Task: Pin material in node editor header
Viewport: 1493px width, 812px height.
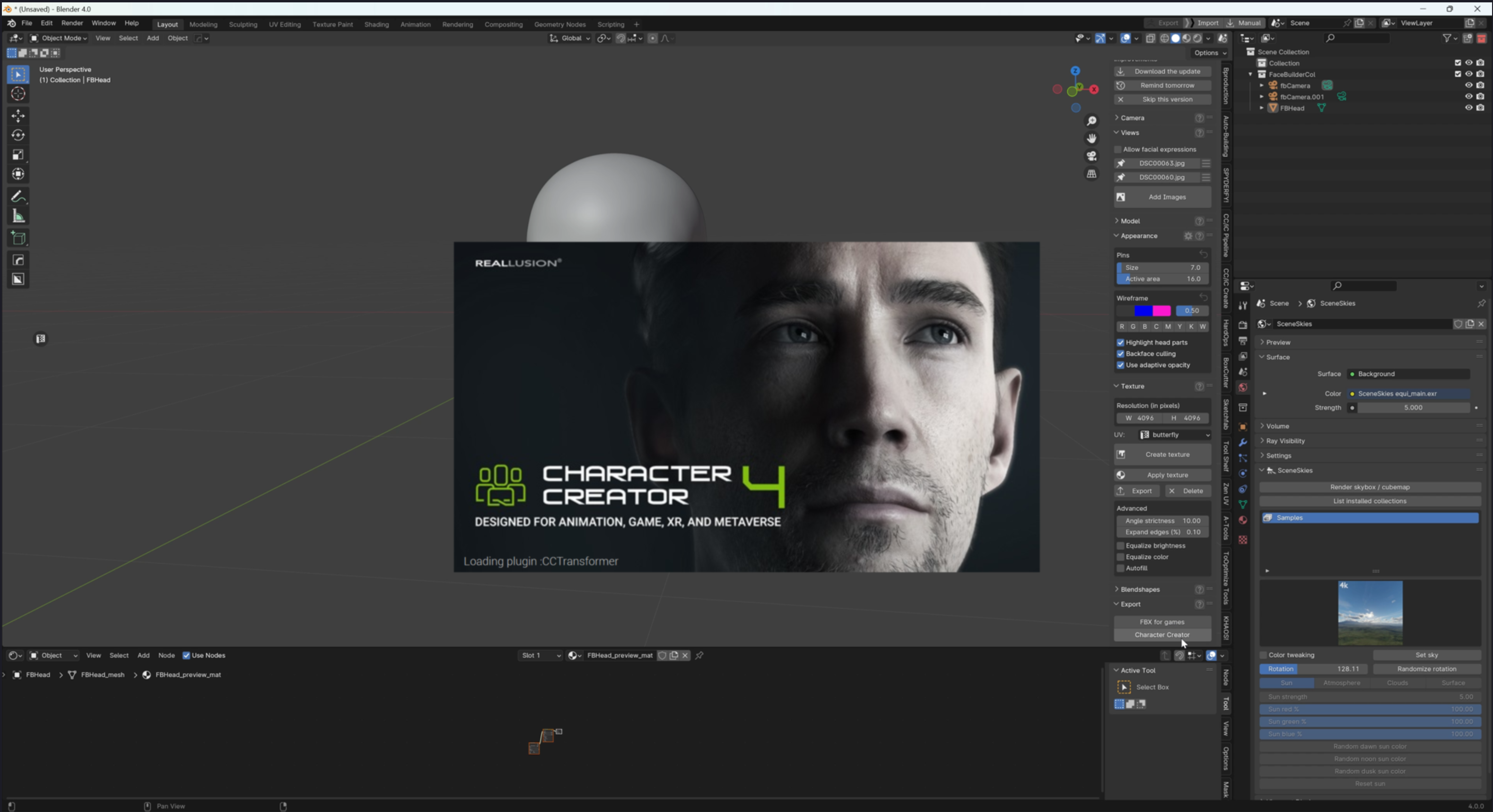Action: click(699, 655)
